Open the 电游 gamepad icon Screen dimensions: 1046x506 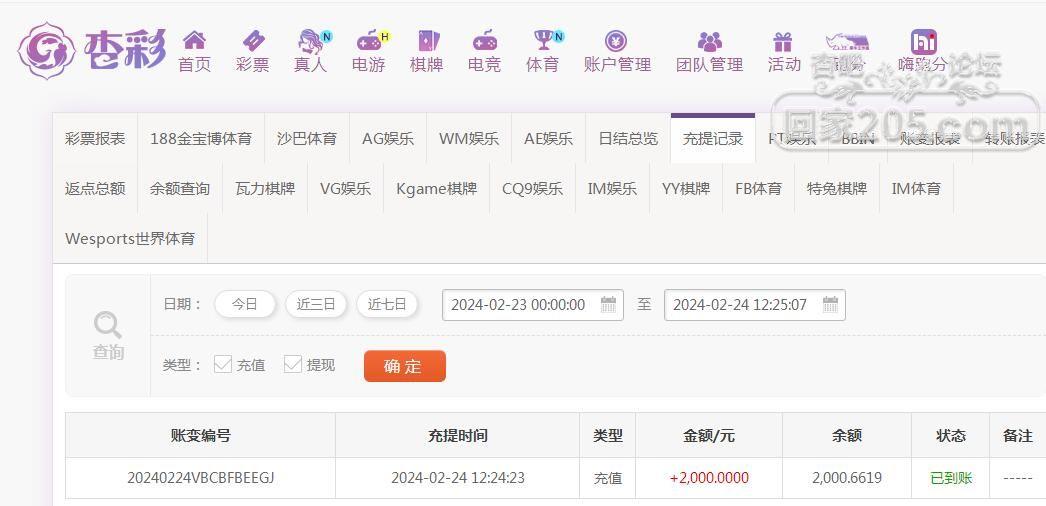click(369, 41)
